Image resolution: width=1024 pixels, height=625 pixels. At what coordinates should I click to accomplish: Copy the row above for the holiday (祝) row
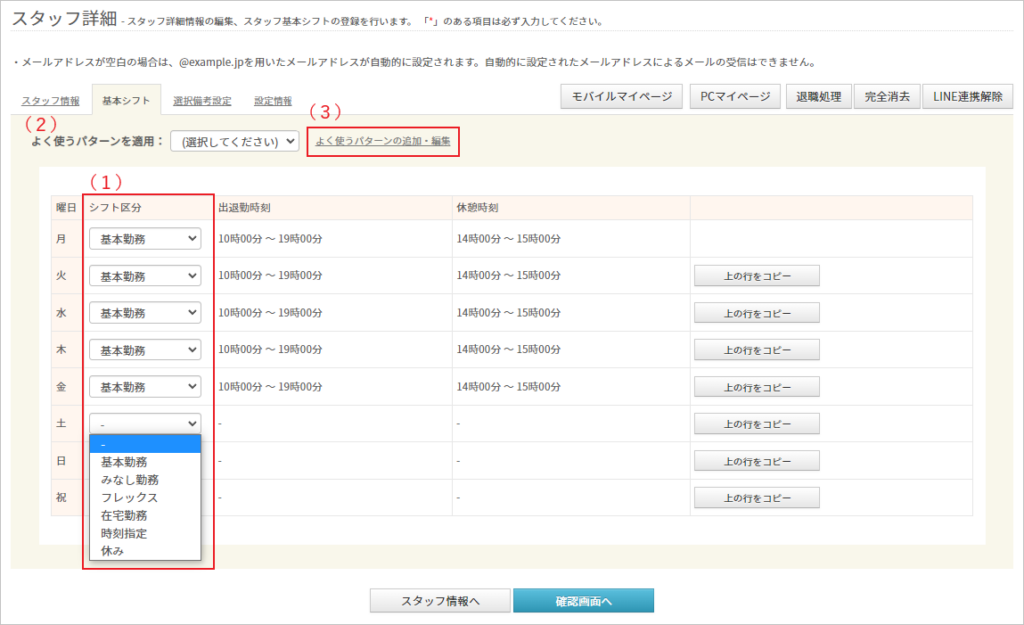tap(757, 498)
